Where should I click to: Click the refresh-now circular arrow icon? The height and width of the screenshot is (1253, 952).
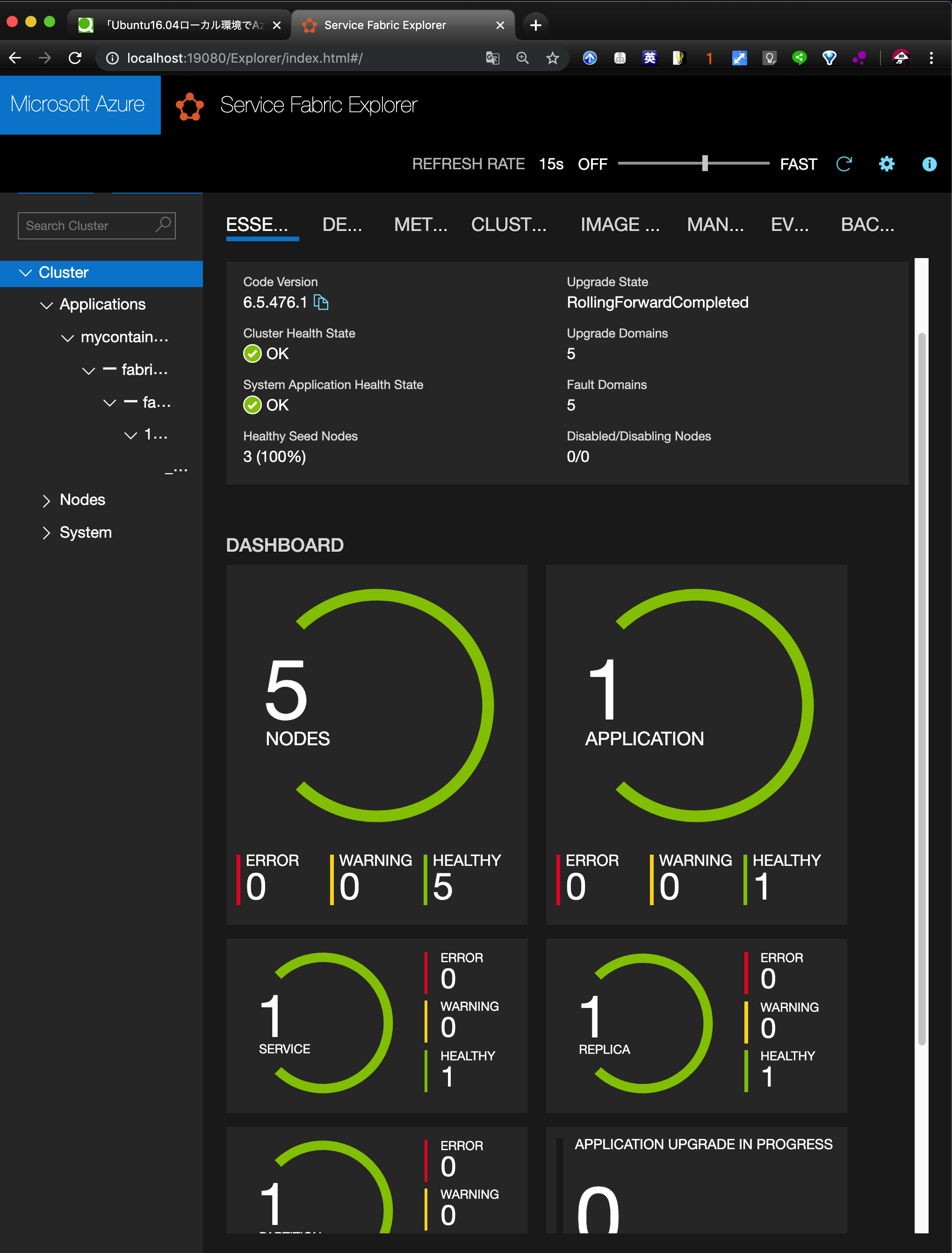pyautogui.click(x=844, y=164)
